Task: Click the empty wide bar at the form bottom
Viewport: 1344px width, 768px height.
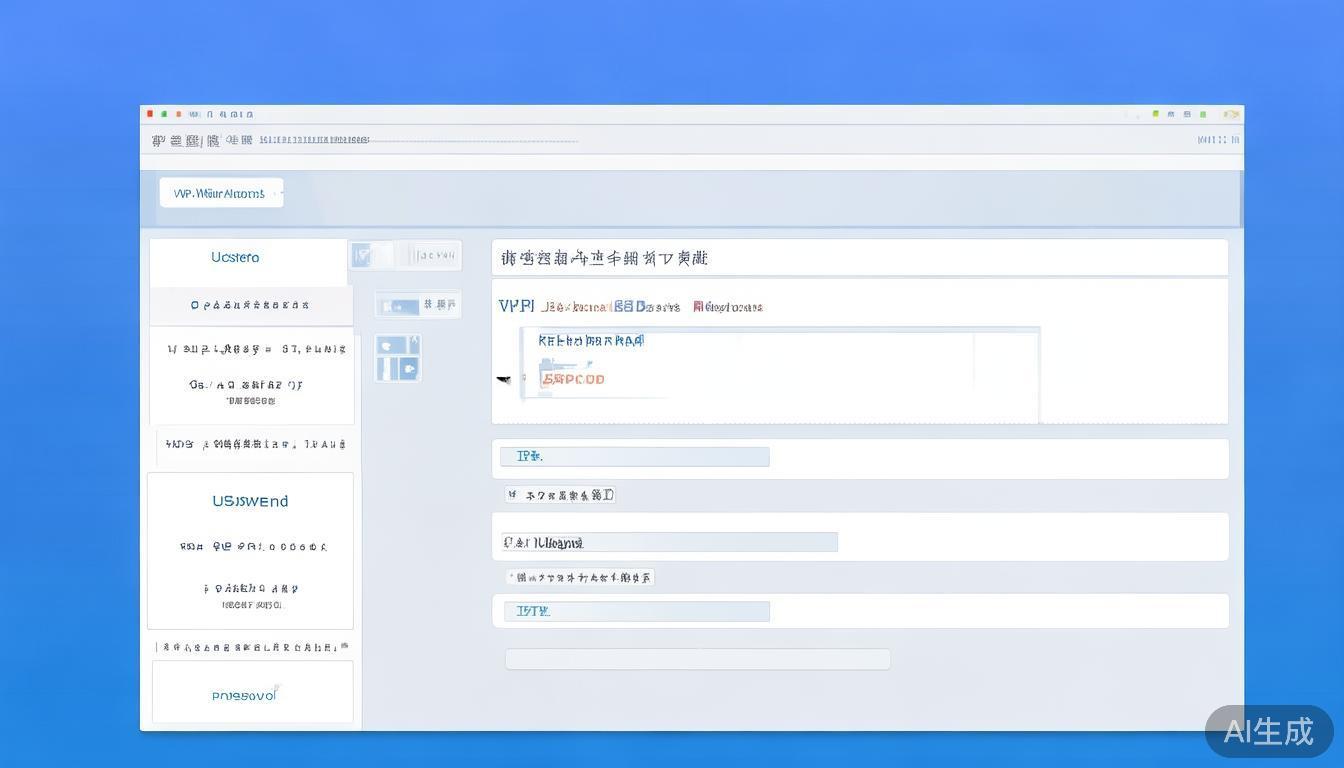Action: pyautogui.click(x=697, y=659)
